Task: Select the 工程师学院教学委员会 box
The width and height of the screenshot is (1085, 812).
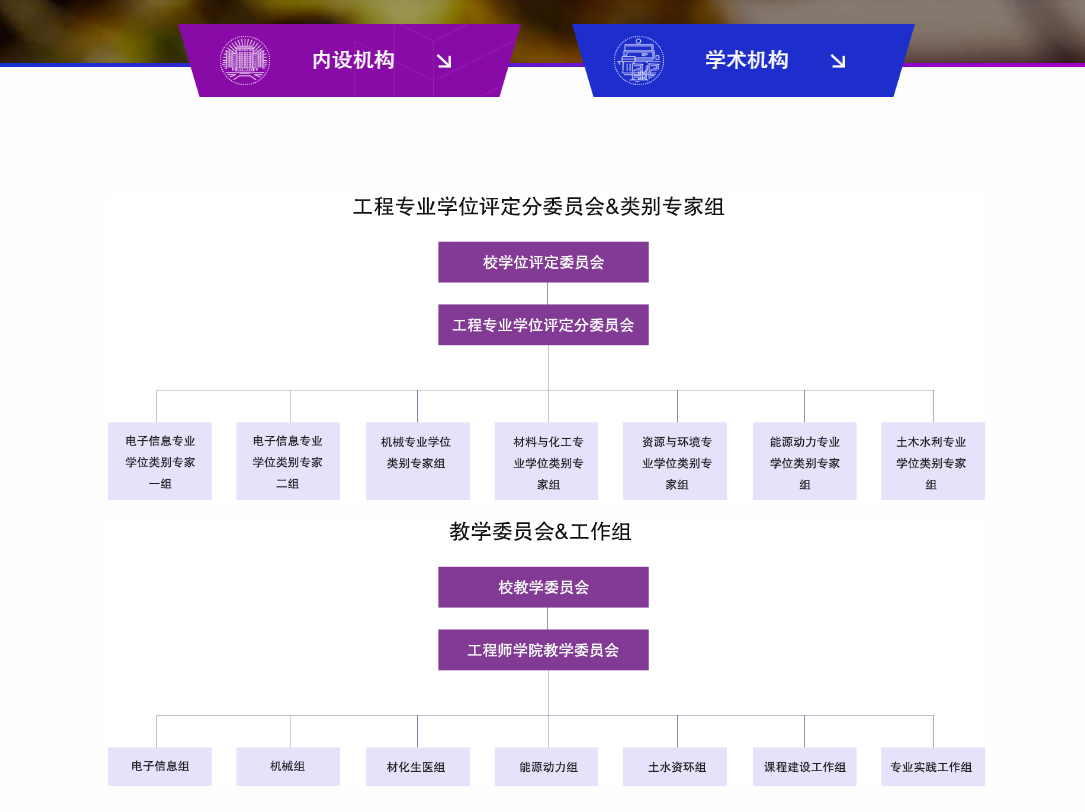Action: [x=543, y=650]
